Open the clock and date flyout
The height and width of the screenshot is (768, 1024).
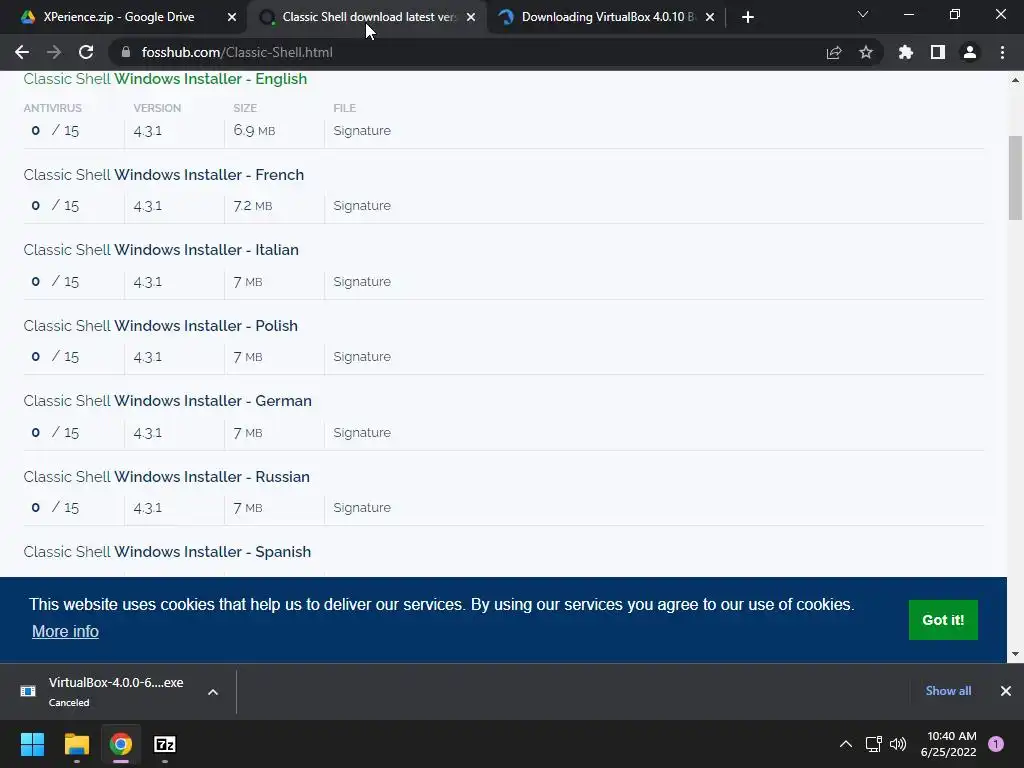[949, 744]
